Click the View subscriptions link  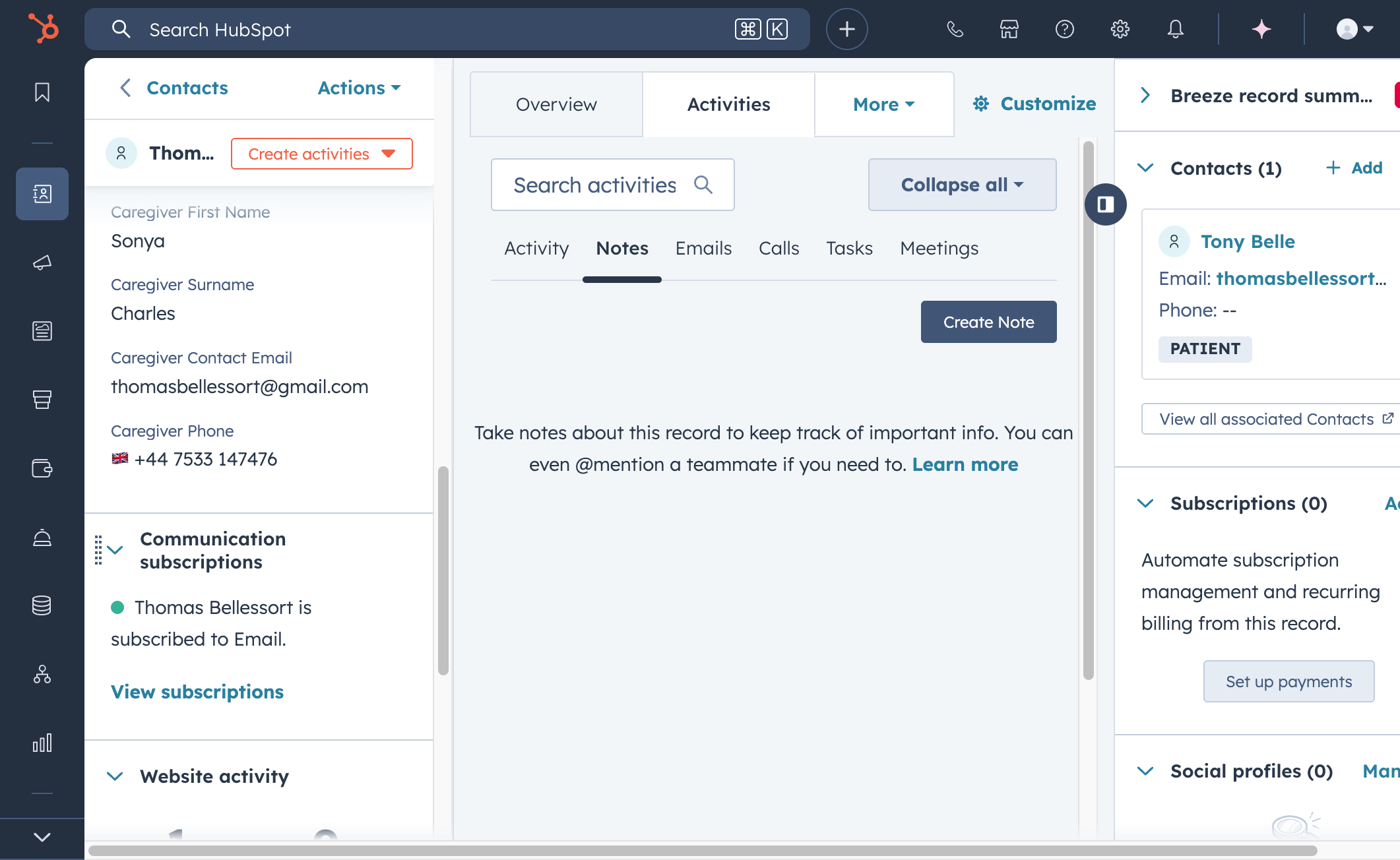pyautogui.click(x=197, y=692)
